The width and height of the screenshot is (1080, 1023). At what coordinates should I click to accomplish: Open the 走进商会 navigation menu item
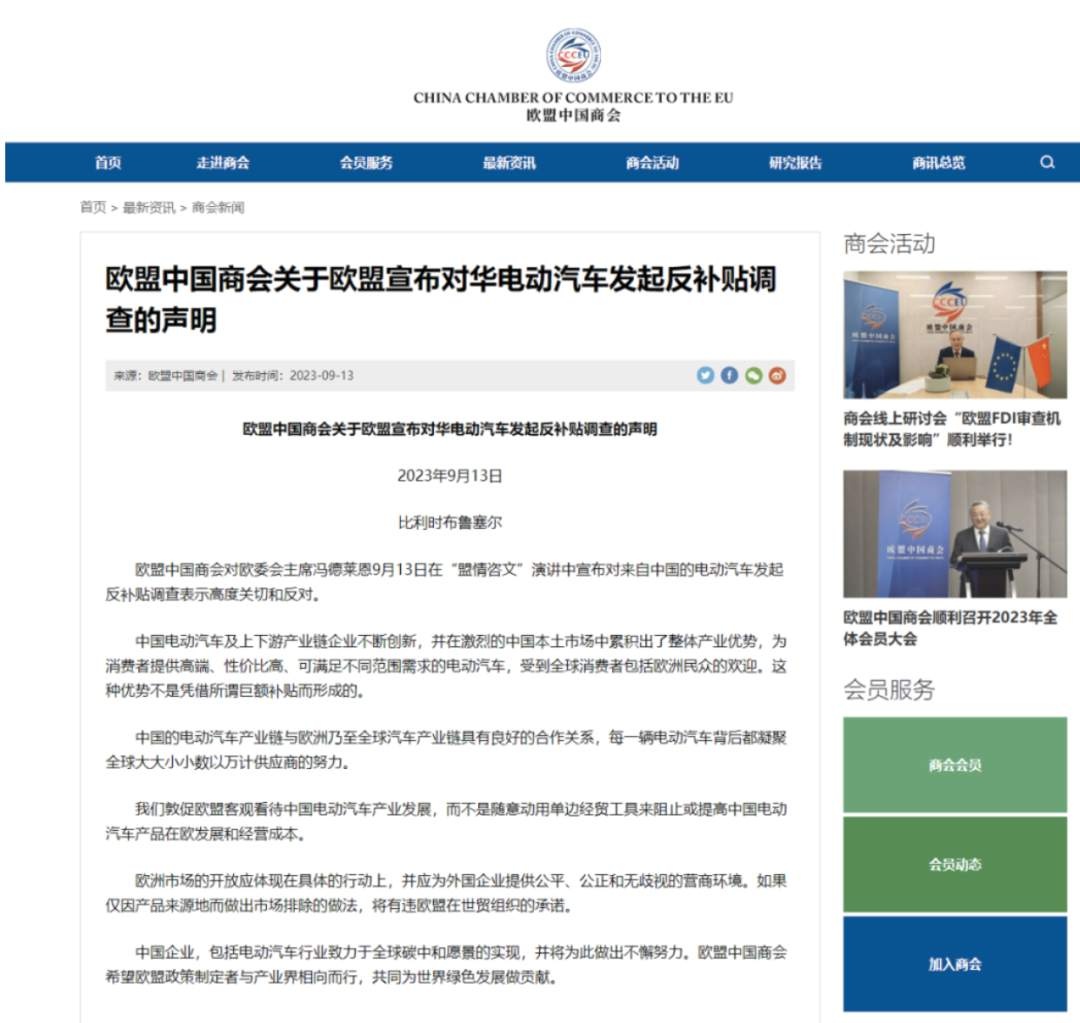coord(222,163)
